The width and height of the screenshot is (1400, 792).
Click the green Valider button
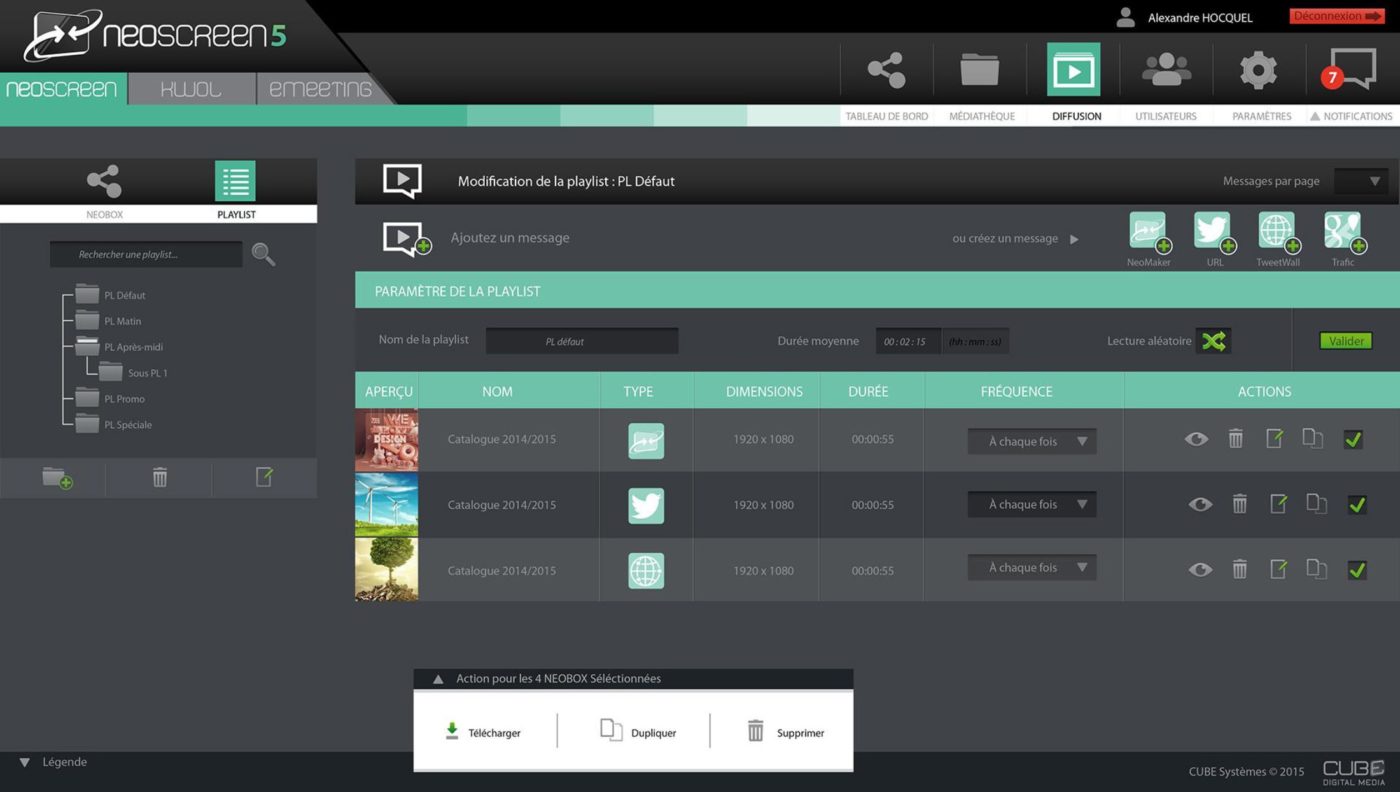click(1346, 341)
